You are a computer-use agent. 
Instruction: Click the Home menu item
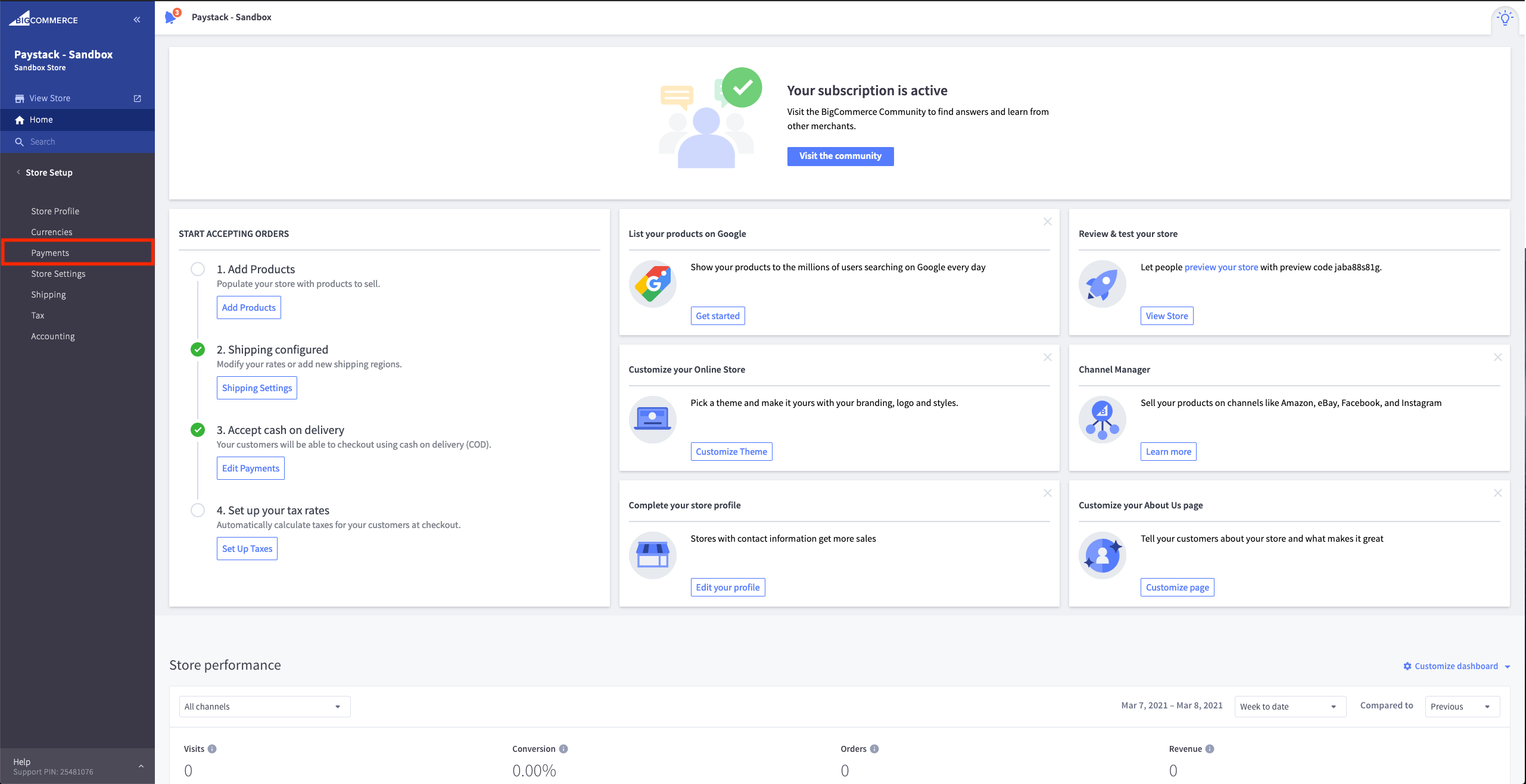coord(77,120)
